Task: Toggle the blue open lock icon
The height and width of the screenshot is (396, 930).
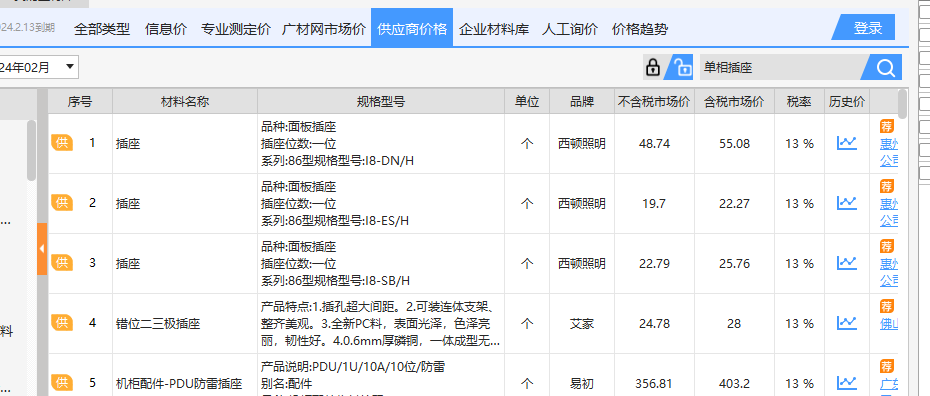Action: coord(680,68)
